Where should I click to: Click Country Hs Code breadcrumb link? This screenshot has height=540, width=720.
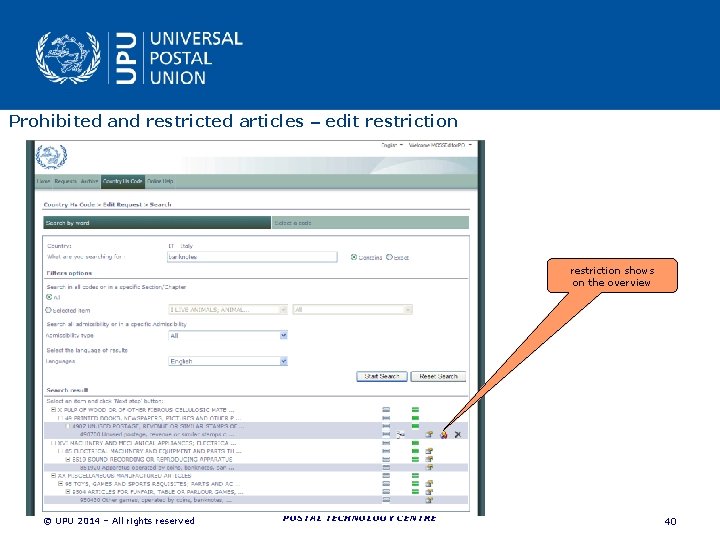coord(69,205)
